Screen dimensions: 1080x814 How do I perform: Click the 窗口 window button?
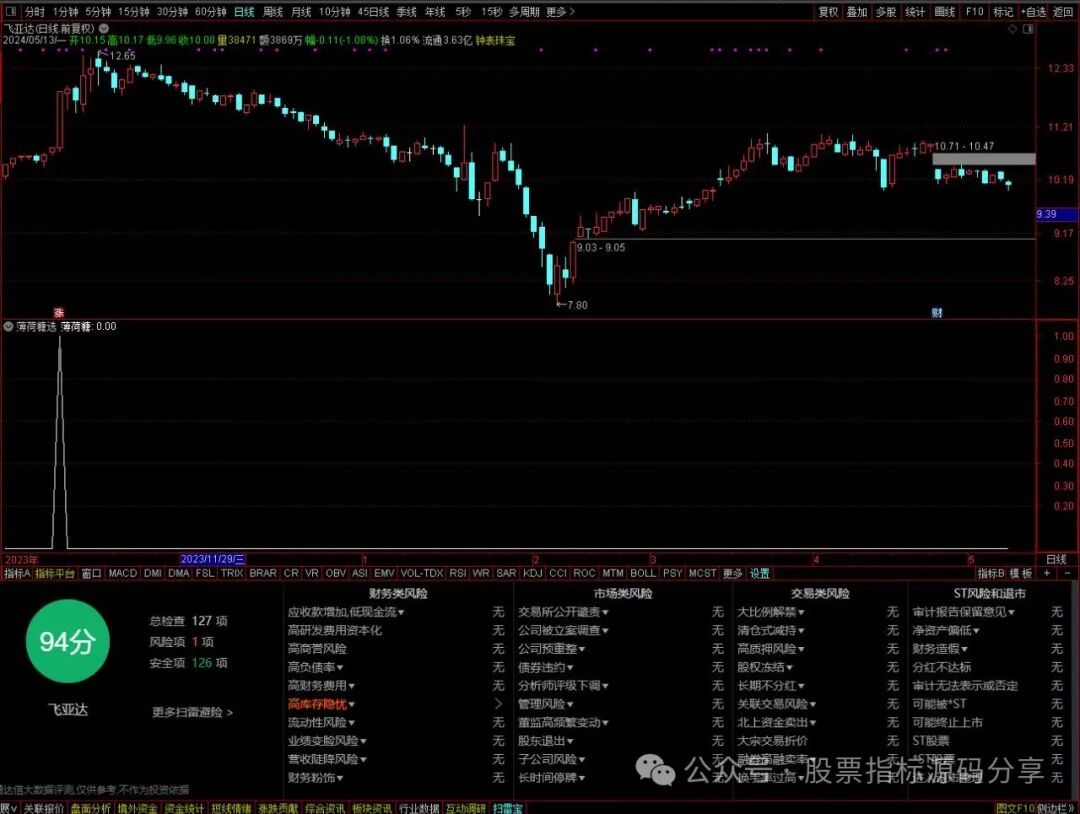92,573
